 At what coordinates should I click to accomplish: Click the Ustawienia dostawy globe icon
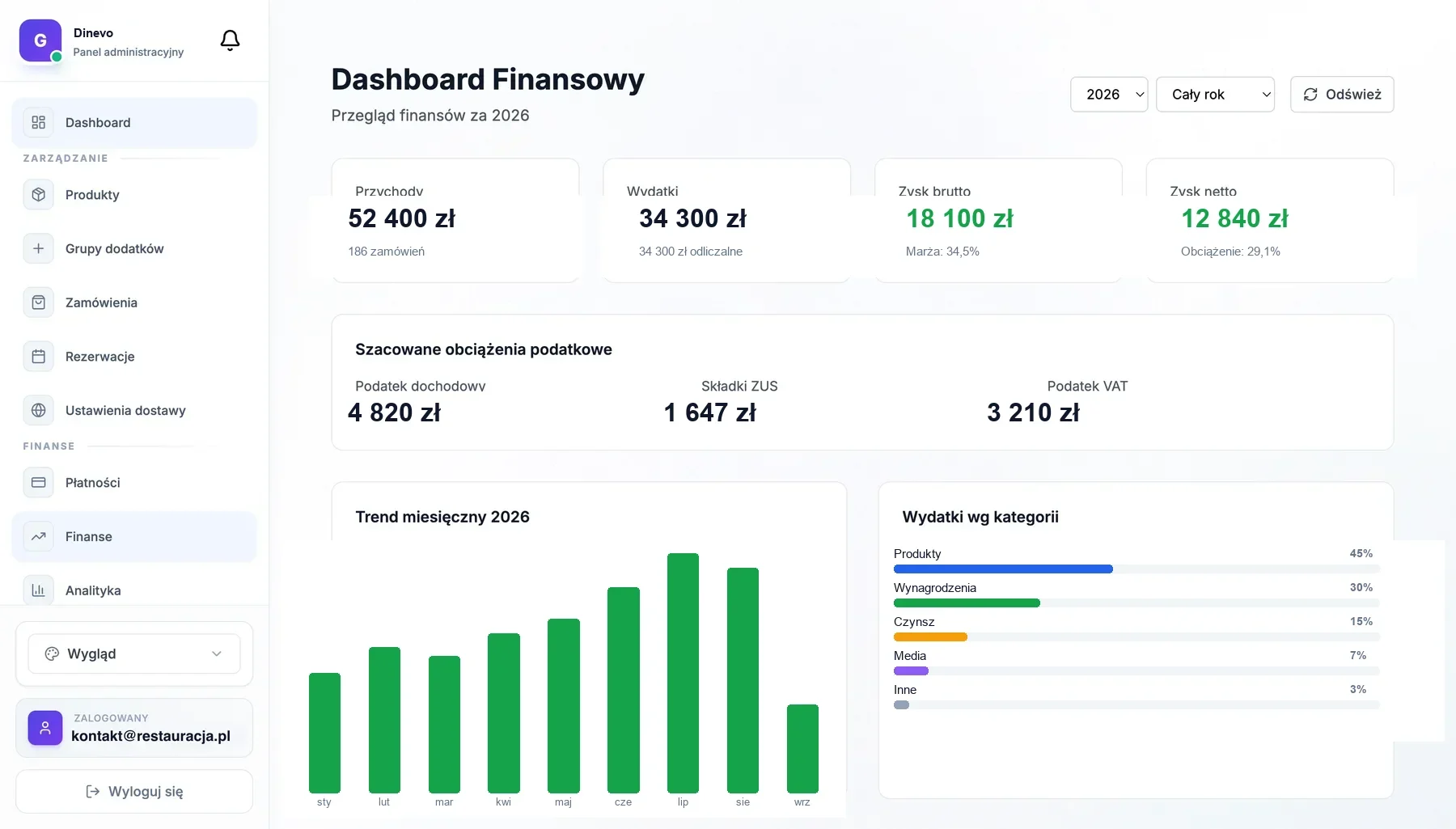click(38, 410)
